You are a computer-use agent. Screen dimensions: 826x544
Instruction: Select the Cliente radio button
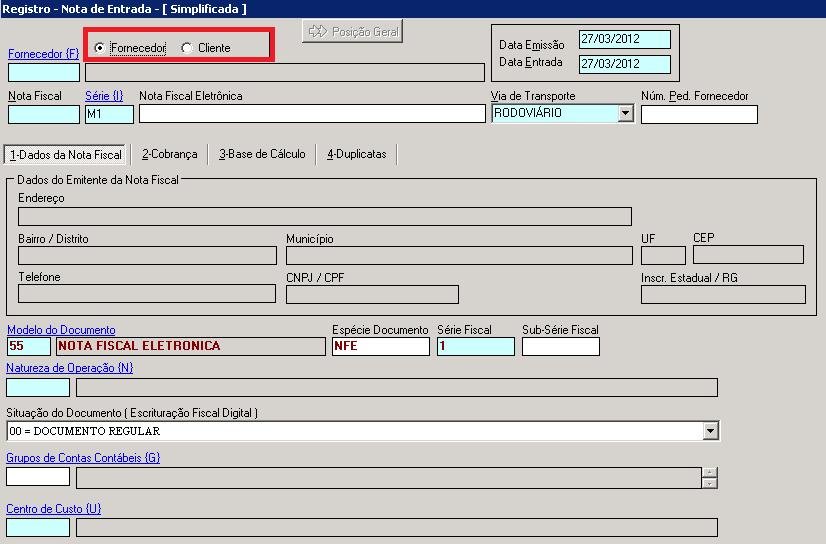pos(186,48)
